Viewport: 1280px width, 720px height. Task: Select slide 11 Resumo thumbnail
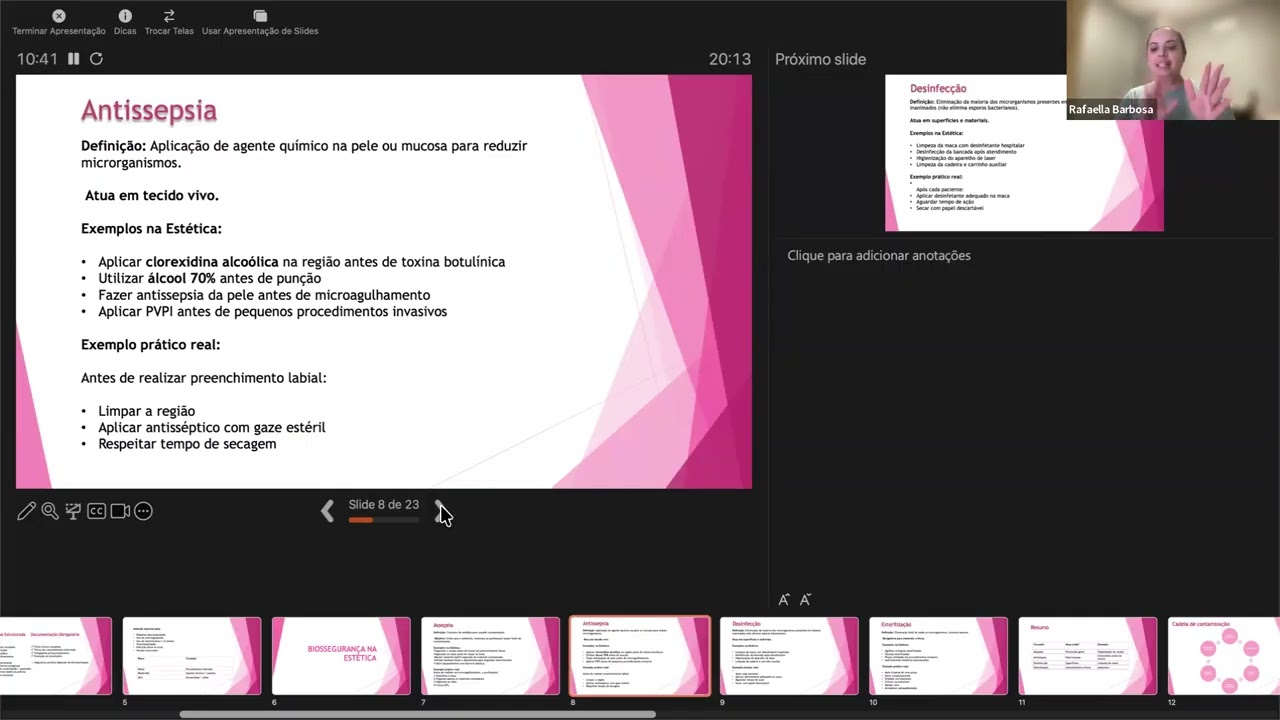(1088, 656)
